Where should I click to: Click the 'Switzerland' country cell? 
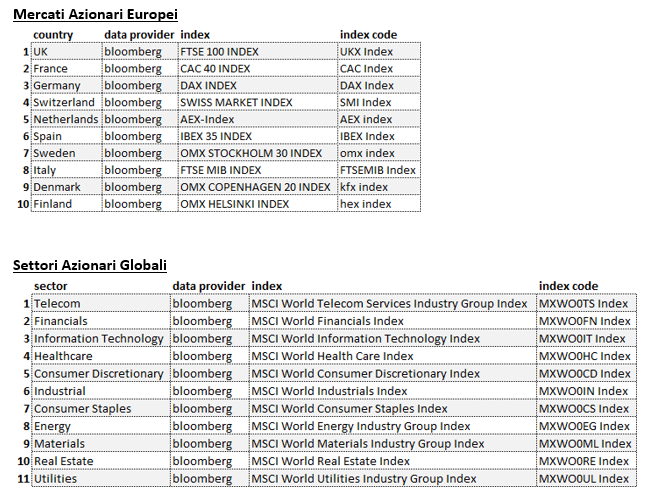click(66, 102)
